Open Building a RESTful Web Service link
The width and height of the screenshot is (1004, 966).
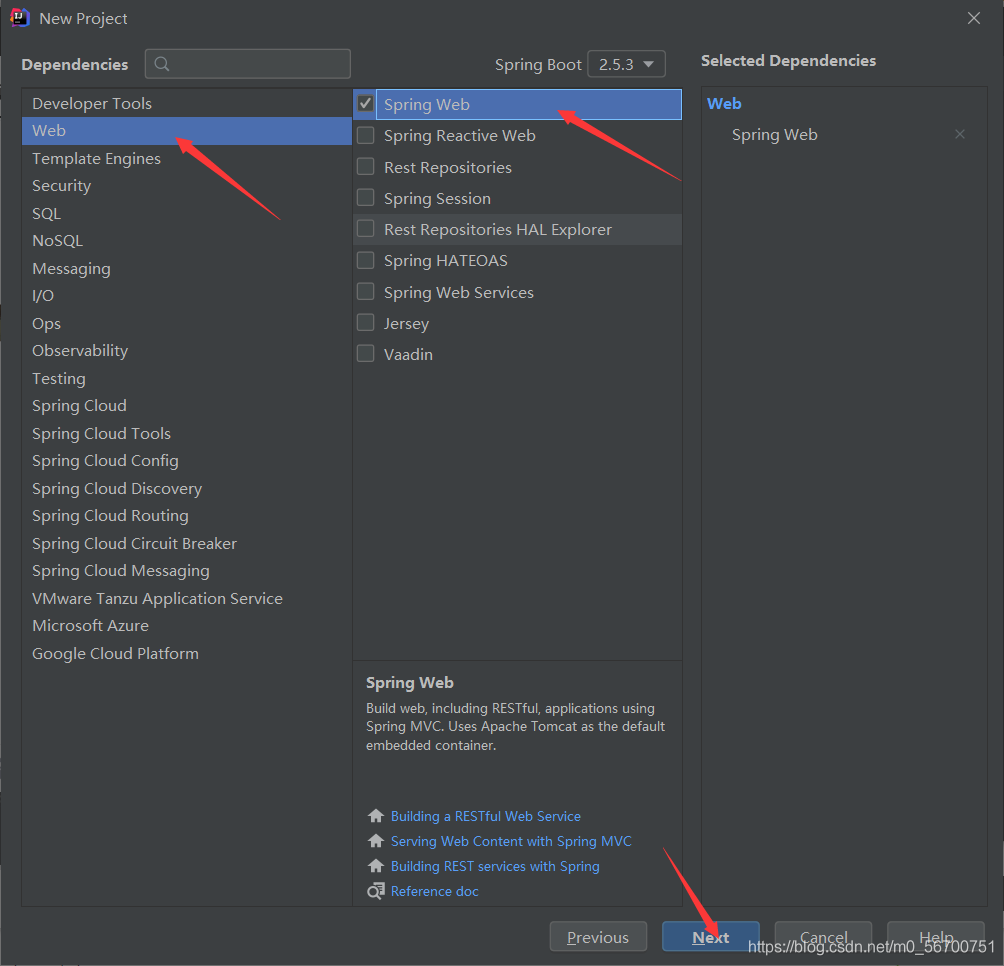point(485,816)
